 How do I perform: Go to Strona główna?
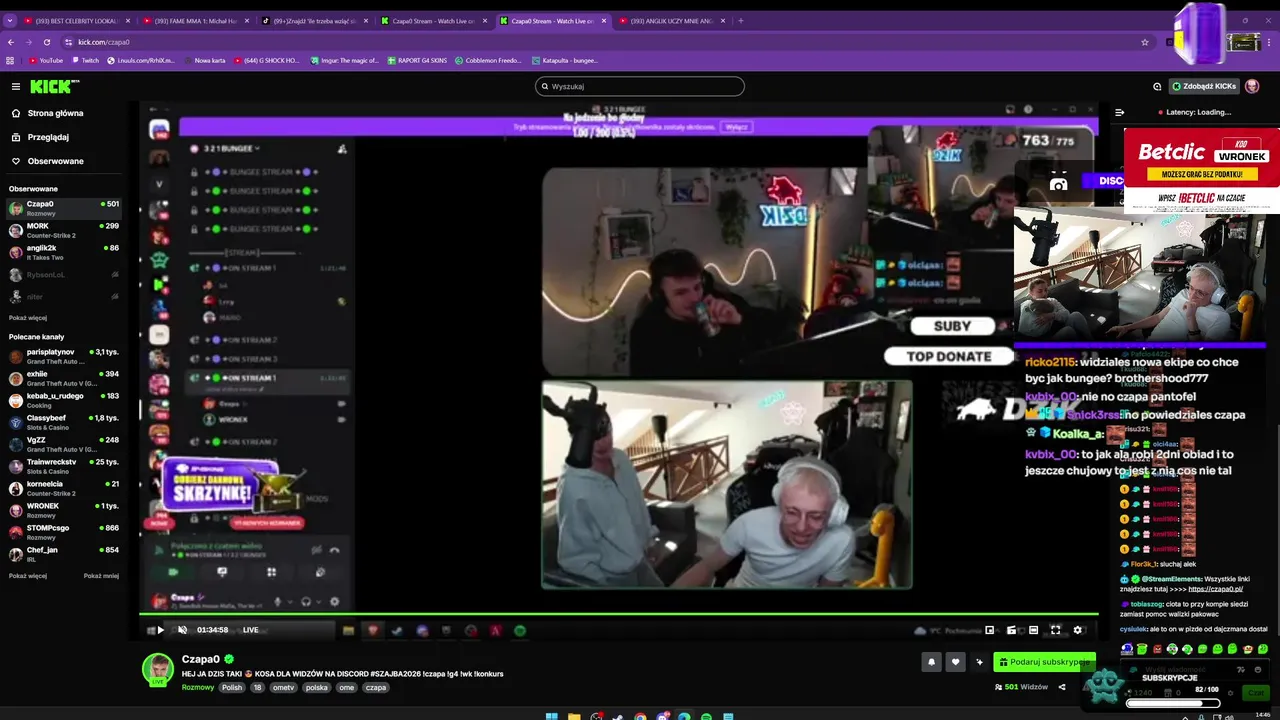click(x=55, y=113)
